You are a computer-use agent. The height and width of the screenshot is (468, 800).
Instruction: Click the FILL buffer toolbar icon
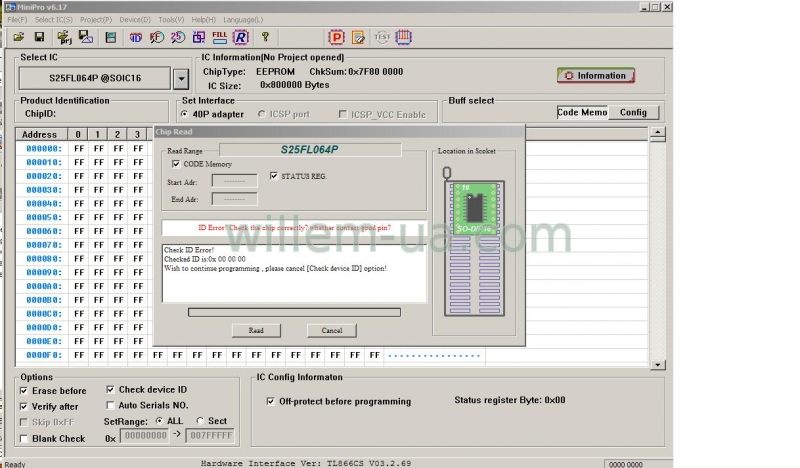pos(220,37)
